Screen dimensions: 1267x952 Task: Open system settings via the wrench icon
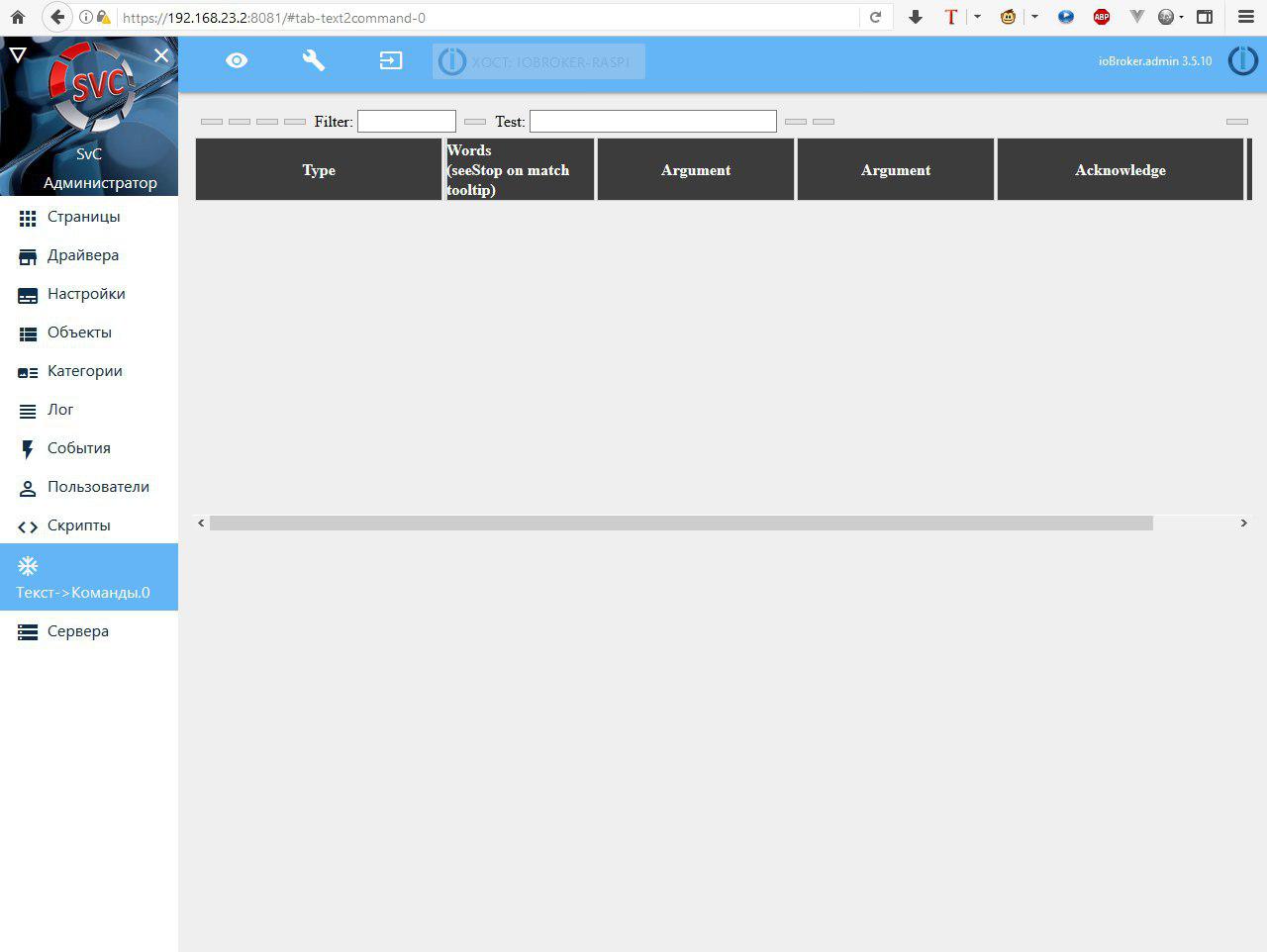[x=314, y=61]
